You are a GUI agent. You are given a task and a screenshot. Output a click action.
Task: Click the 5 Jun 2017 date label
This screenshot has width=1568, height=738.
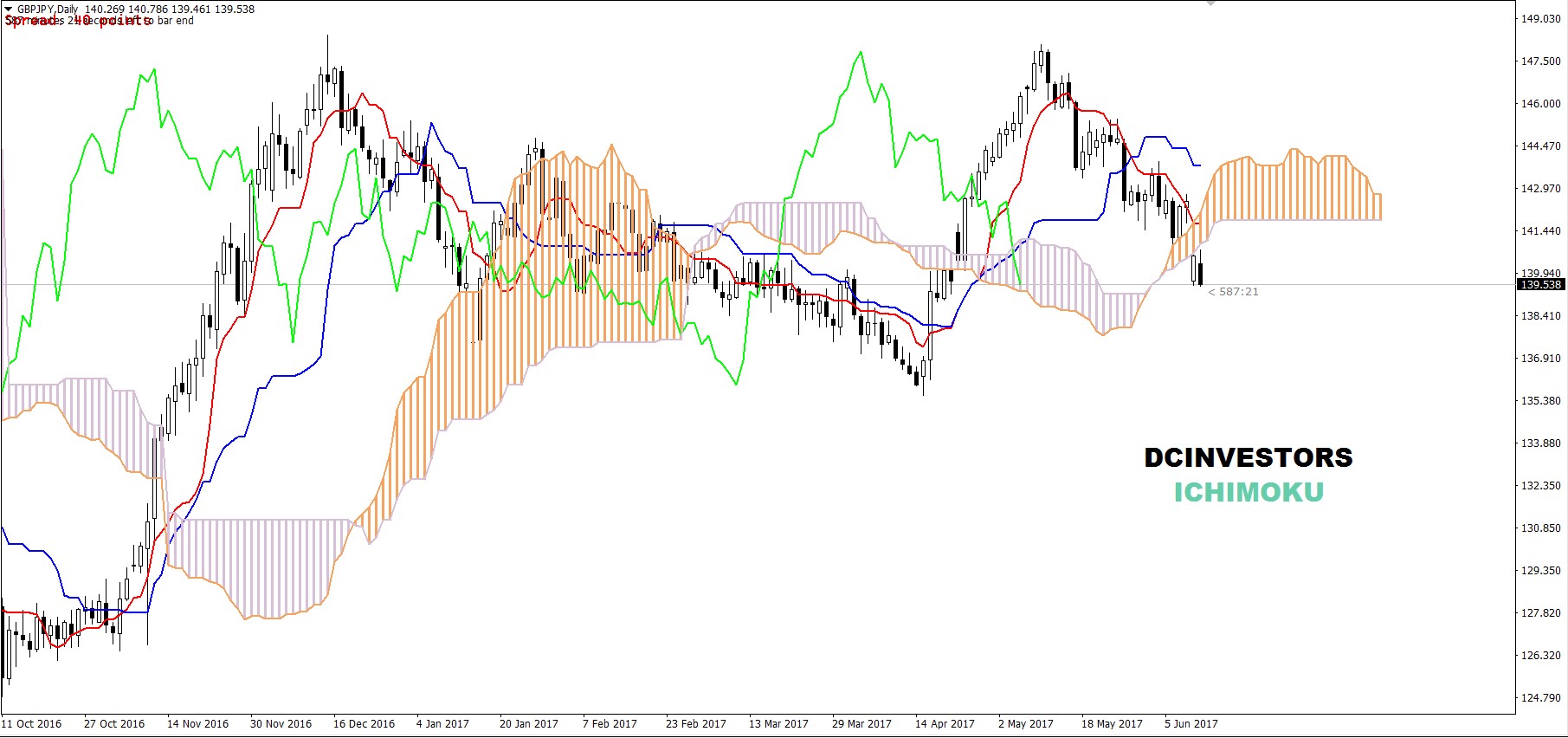pyautogui.click(x=1191, y=723)
